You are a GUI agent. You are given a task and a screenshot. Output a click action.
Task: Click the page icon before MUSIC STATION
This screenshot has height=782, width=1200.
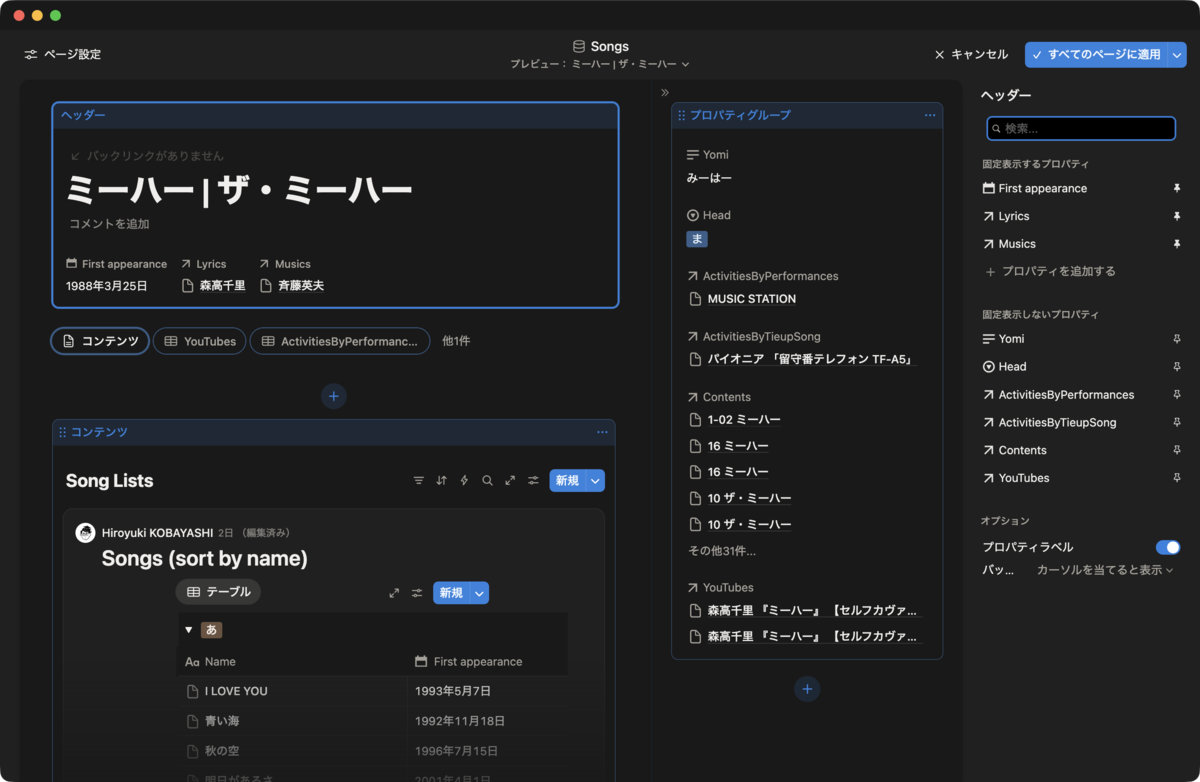[x=695, y=299]
